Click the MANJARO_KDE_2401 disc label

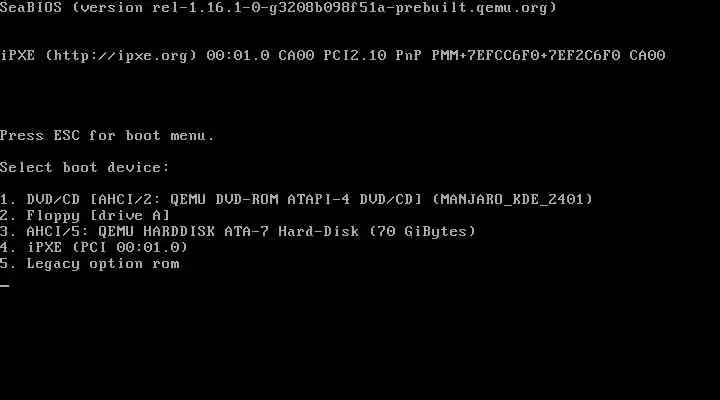(x=512, y=199)
